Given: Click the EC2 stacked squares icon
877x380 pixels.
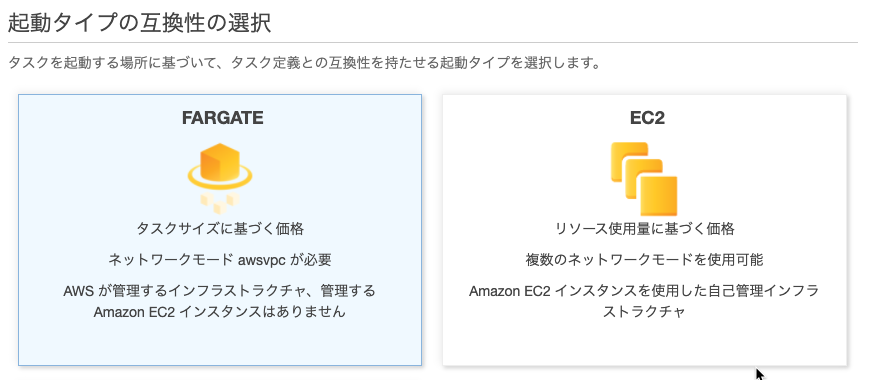Looking at the screenshot, I should 644,179.
